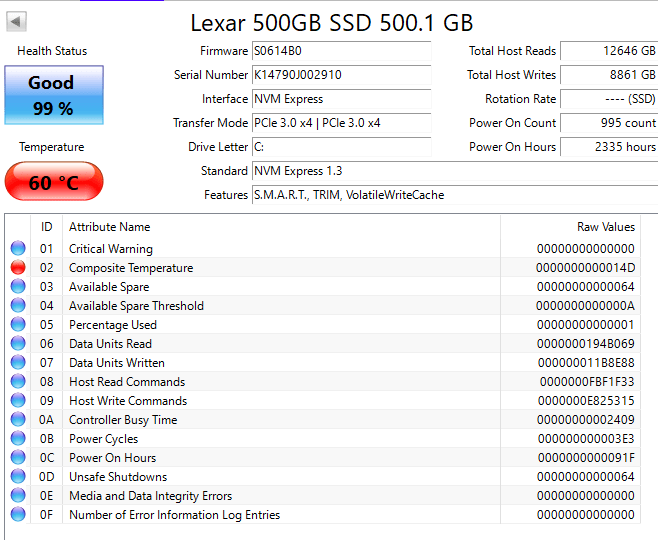The width and height of the screenshot is (658, 540).
Task: Select the Available Spare attribute name
Action: (109, 287)
